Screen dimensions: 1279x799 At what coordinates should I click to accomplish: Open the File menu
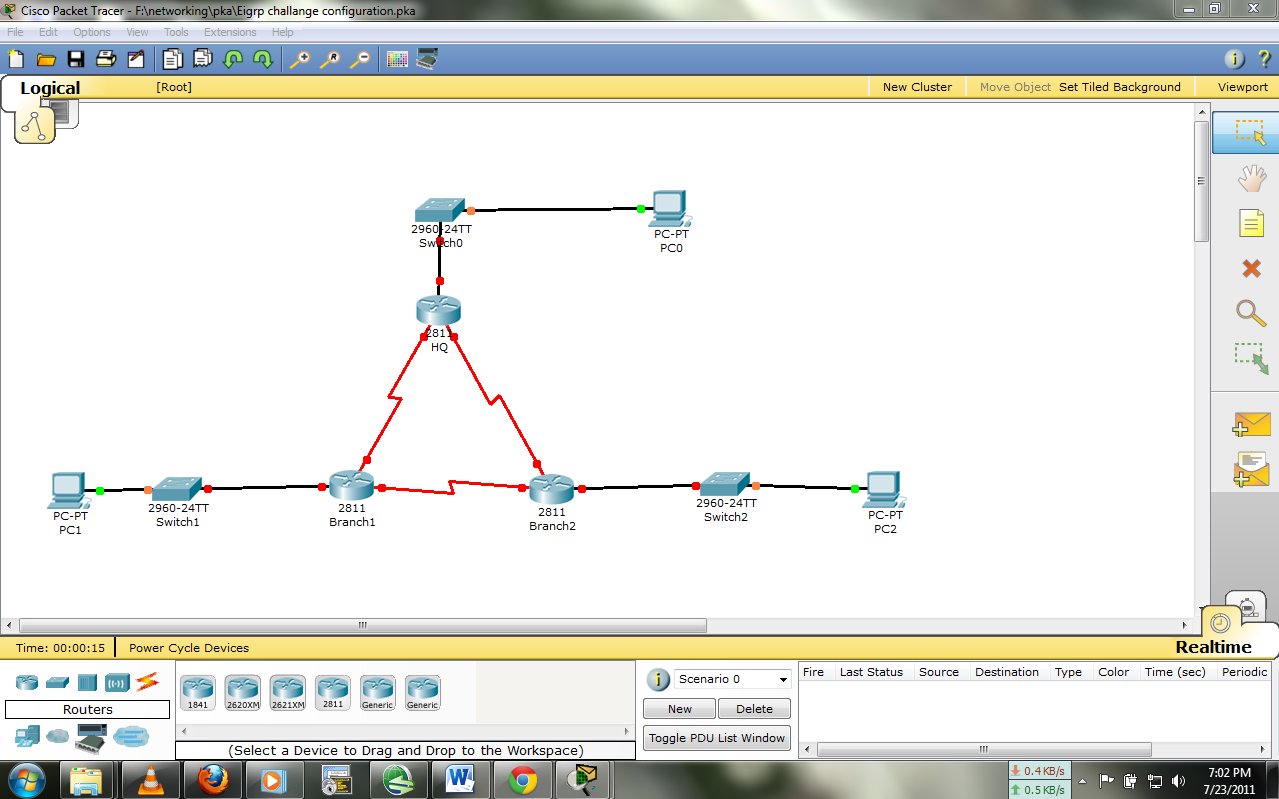pyautogui.click(x=15, y=32)
